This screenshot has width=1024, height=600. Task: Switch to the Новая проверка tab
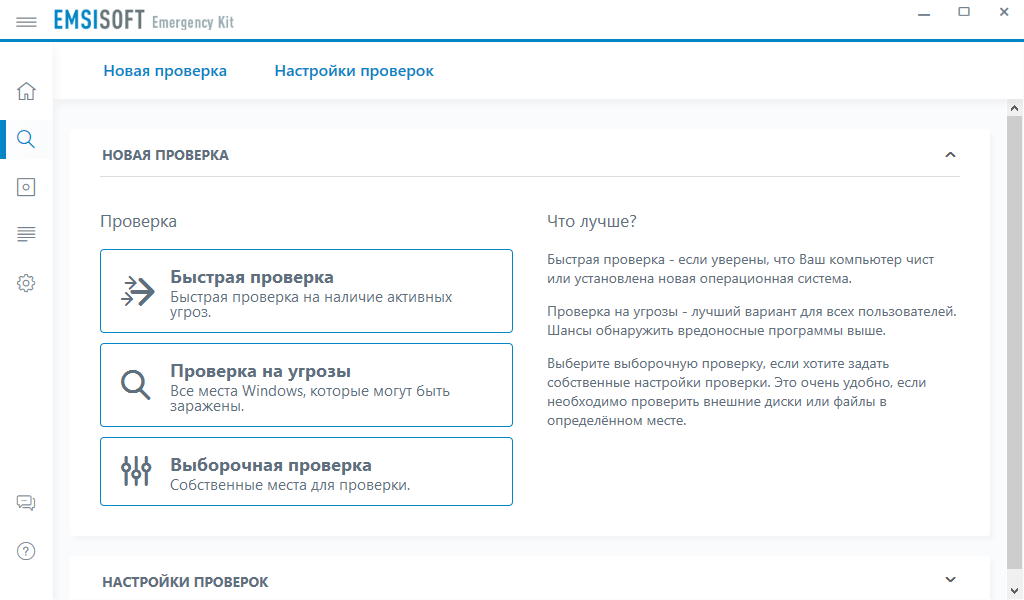165,71
